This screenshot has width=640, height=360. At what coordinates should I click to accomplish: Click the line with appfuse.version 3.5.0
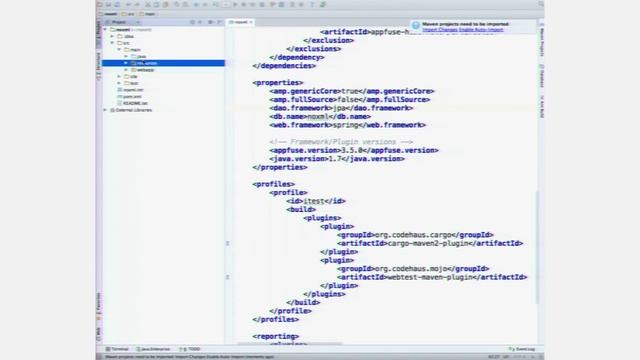353,150
